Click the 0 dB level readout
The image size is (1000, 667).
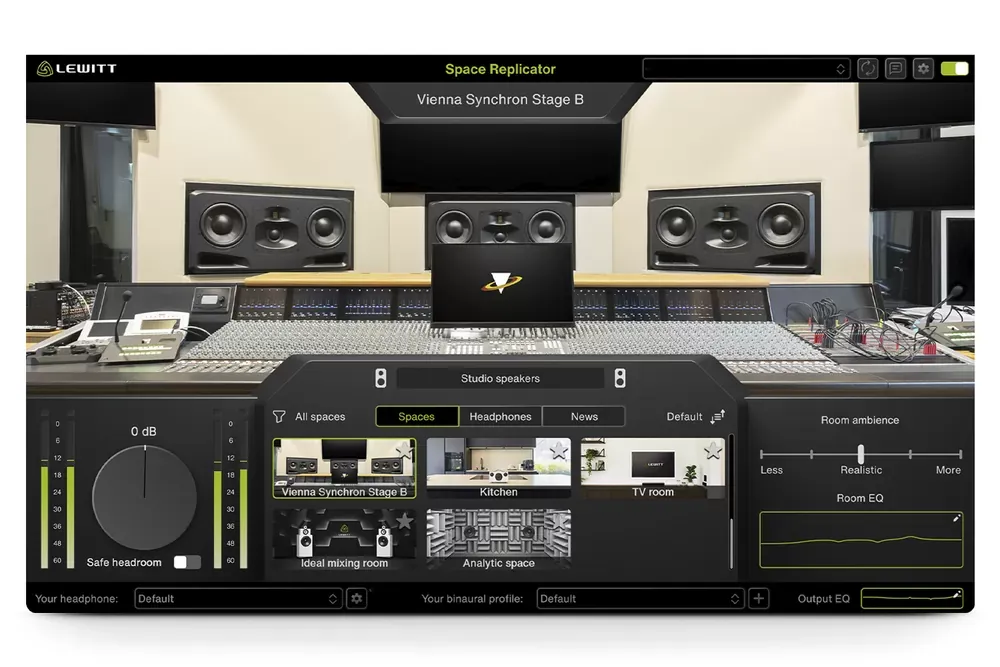(x=143, y=431)
